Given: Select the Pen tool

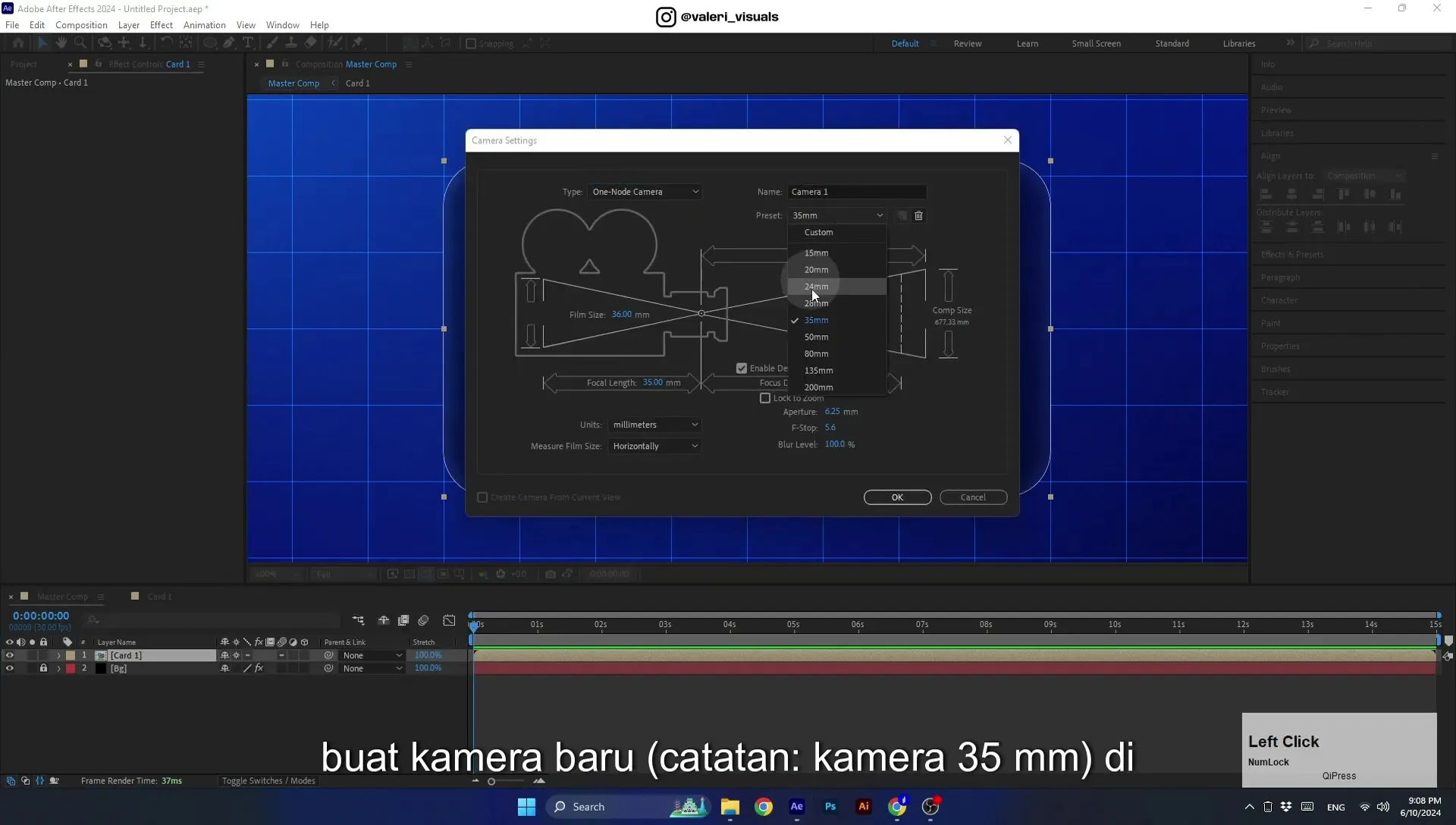Looking at the screenshot, I should pos(229,43).
